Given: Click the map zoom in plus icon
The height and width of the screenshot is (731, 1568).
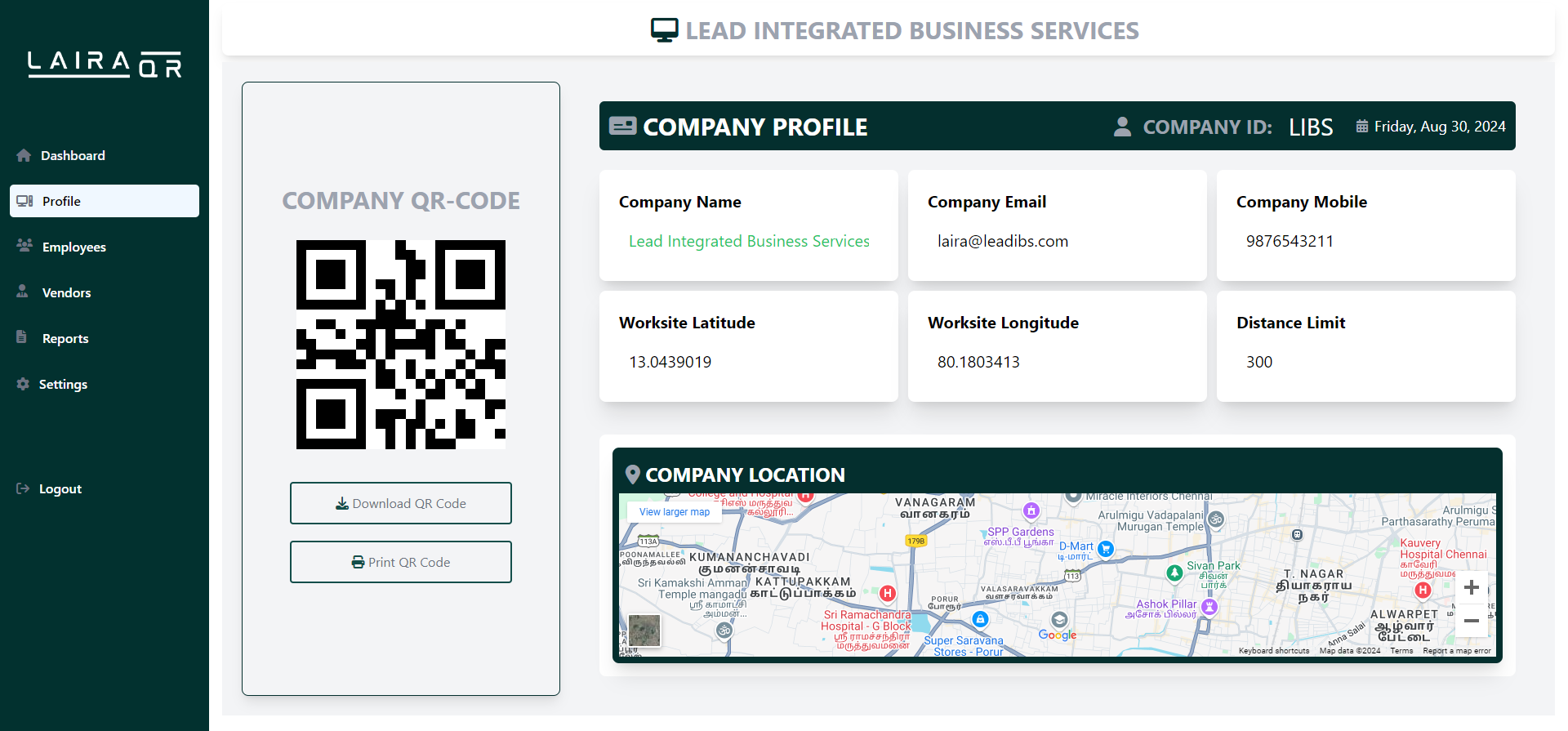Looking at the screenshot, I should click(1471, 587).
